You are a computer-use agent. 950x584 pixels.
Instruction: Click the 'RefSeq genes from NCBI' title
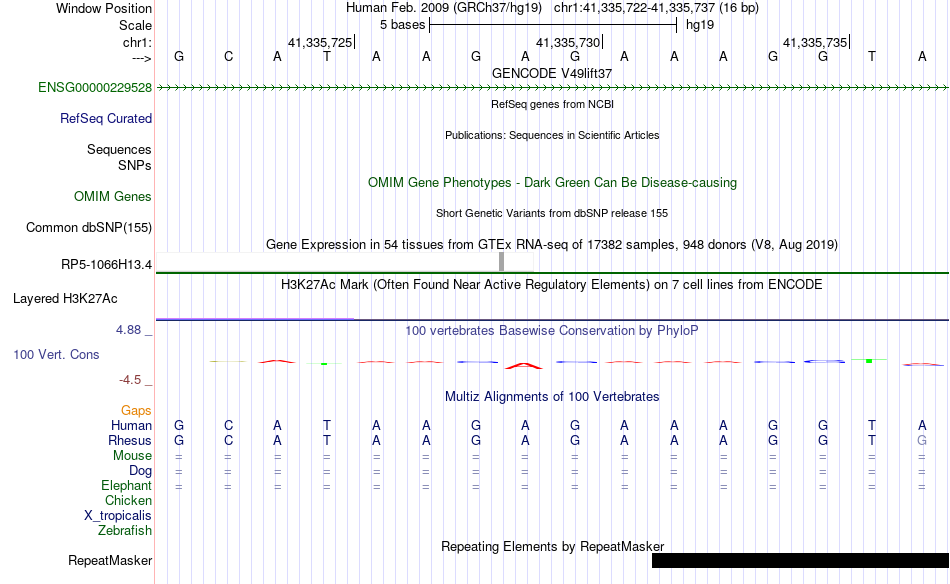coord(553,104)
